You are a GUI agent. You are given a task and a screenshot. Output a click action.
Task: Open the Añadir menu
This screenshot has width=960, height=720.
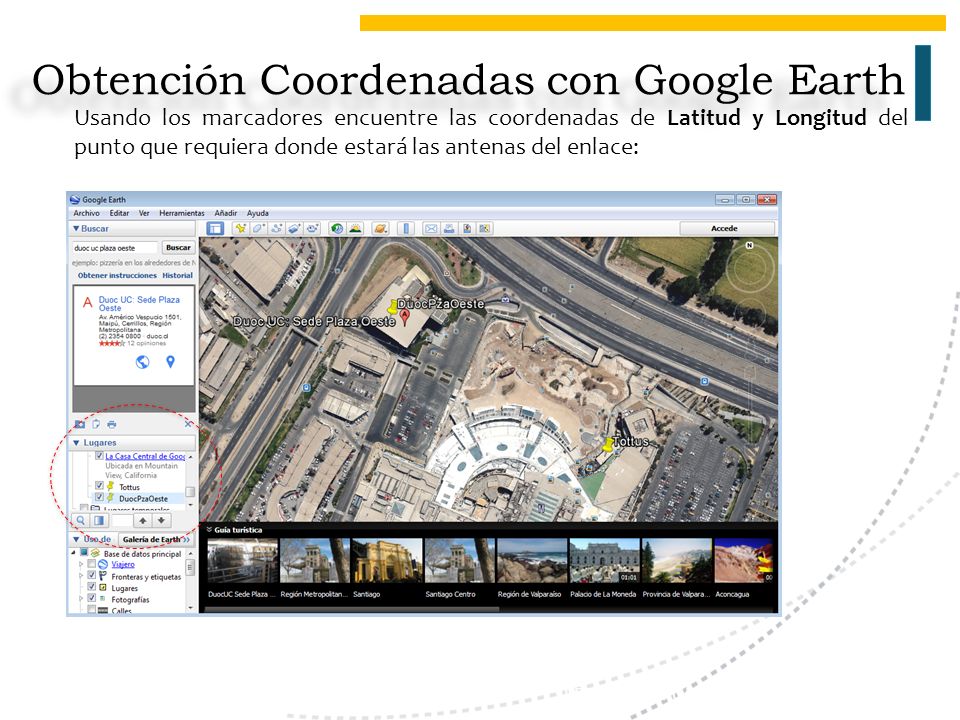225,213
